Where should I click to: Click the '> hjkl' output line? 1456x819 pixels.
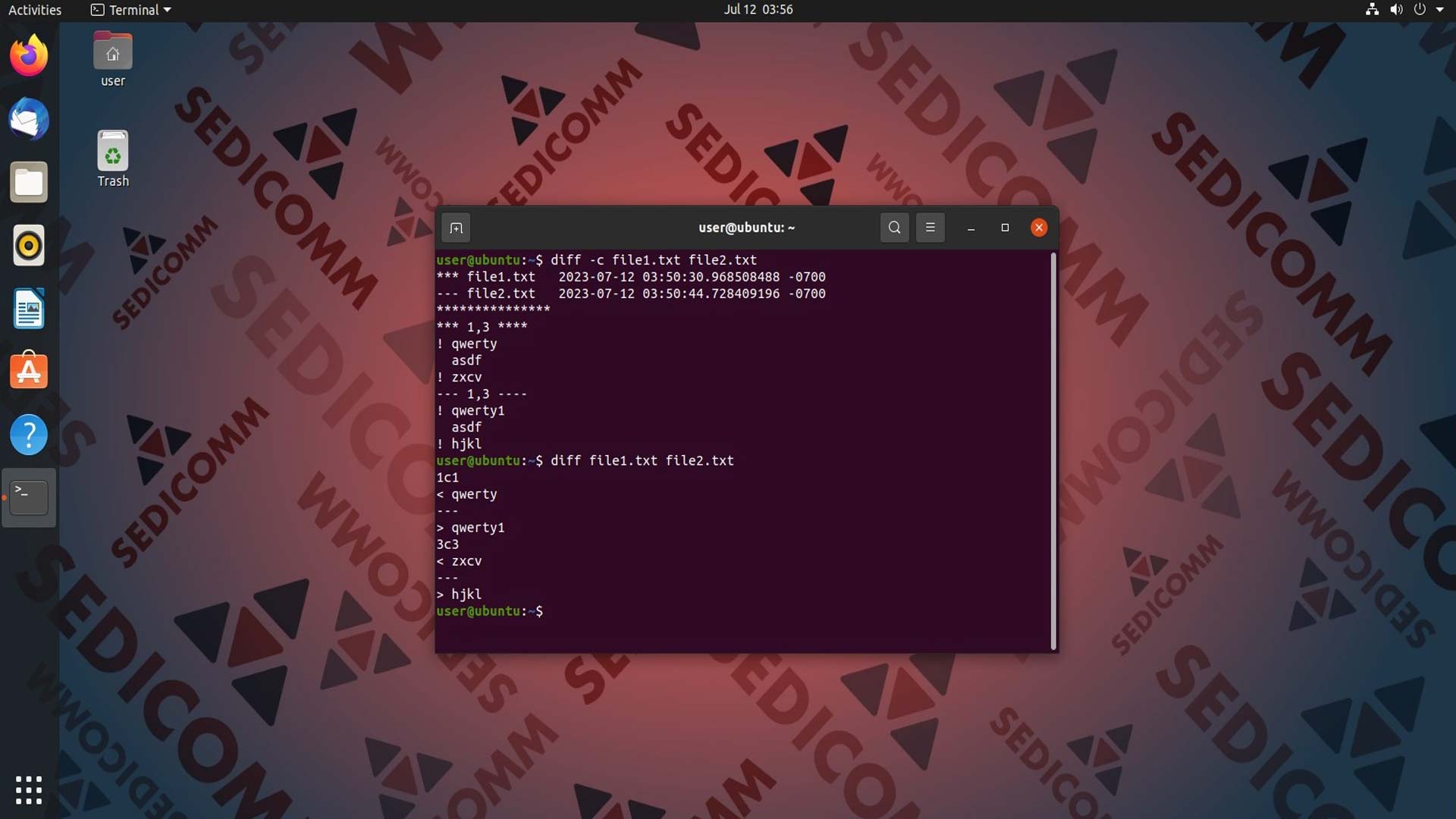(459, 594)
